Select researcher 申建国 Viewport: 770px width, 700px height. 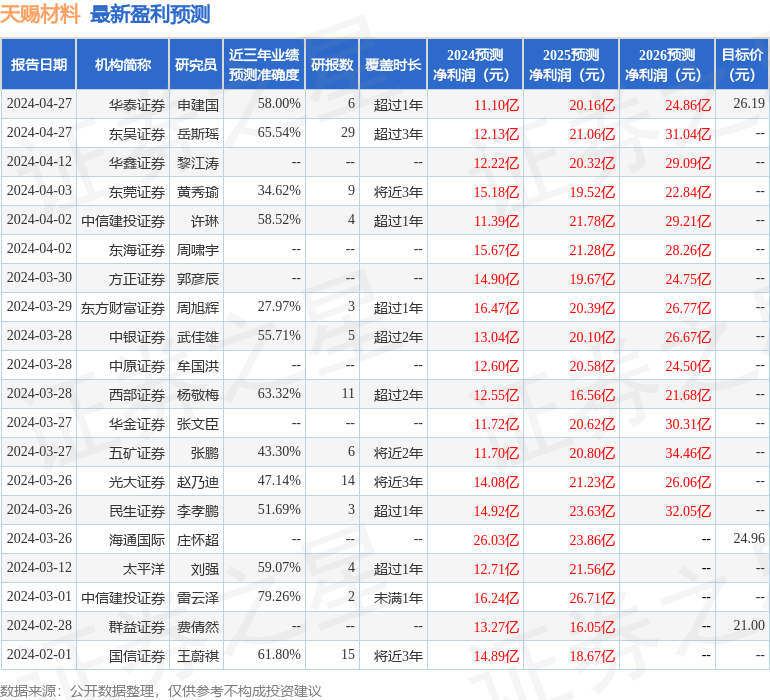[198, 105]
